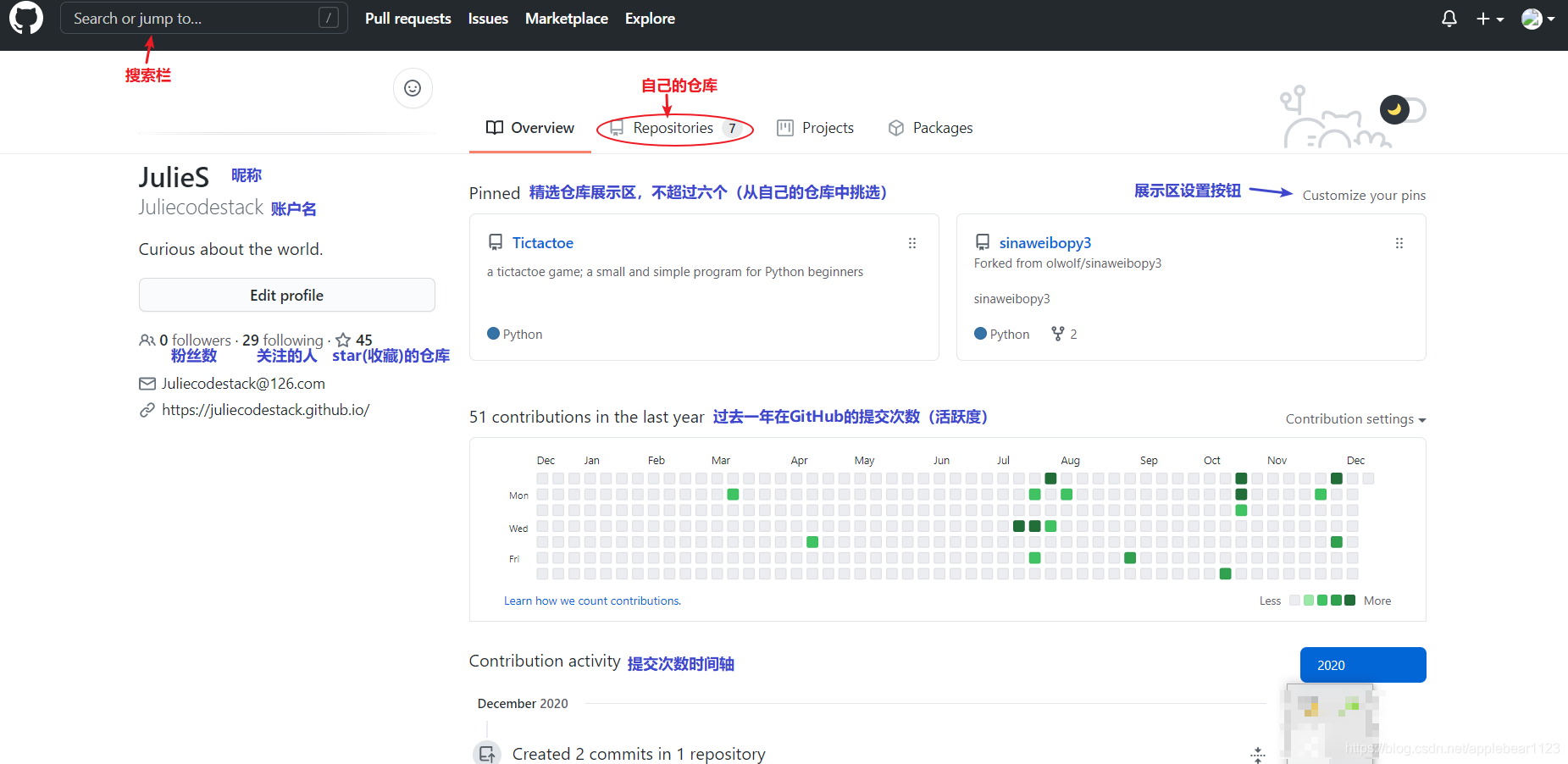
Task: Switch to the Repositories tab
Action: click(675, 128)
